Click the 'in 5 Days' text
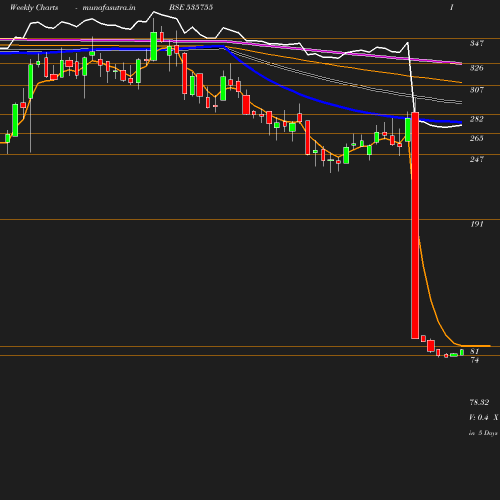This screenshot has width=500, height=500. (x=483, y=433)
